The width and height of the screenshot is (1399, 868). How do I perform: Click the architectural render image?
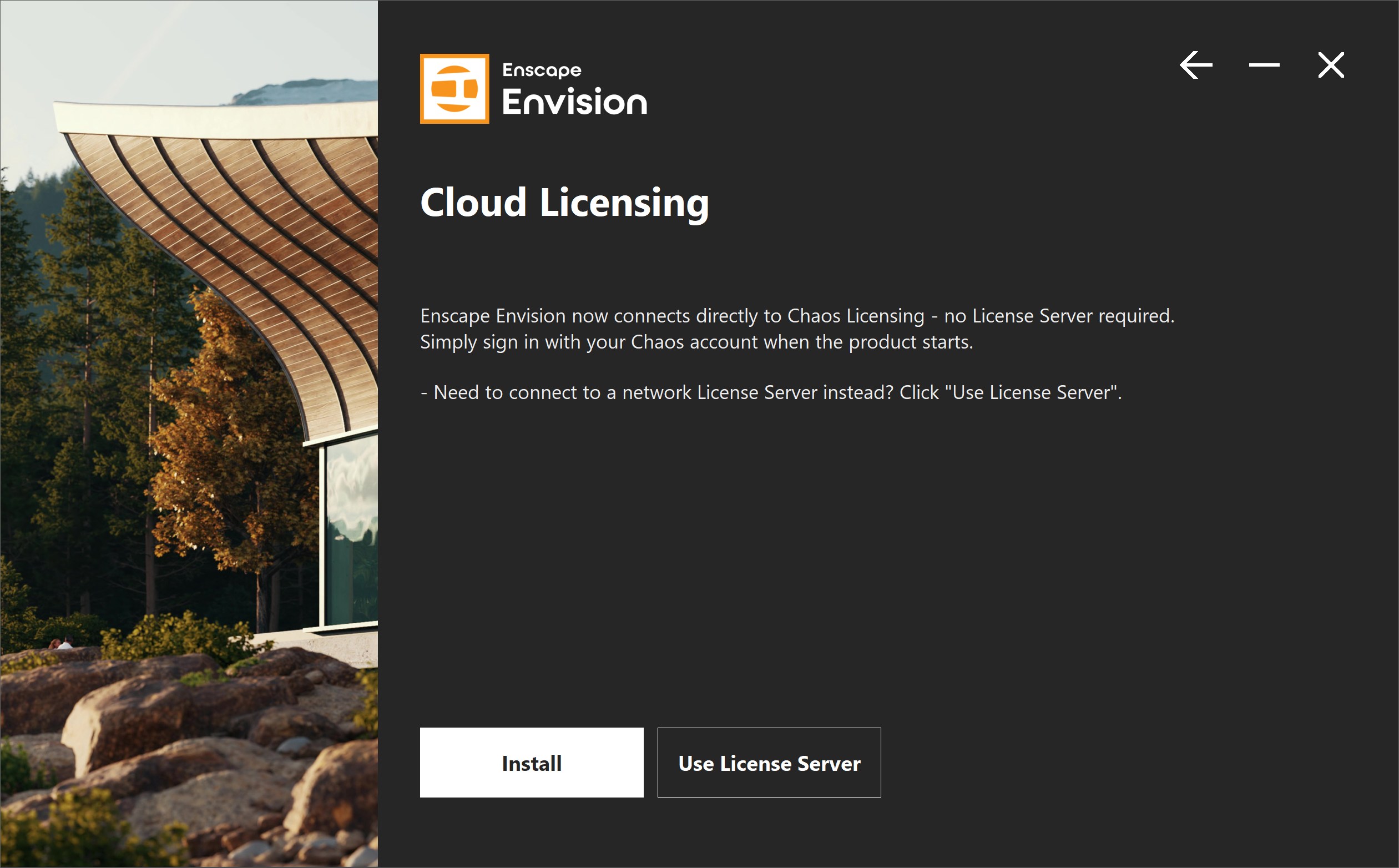click(x=189, y=434)
